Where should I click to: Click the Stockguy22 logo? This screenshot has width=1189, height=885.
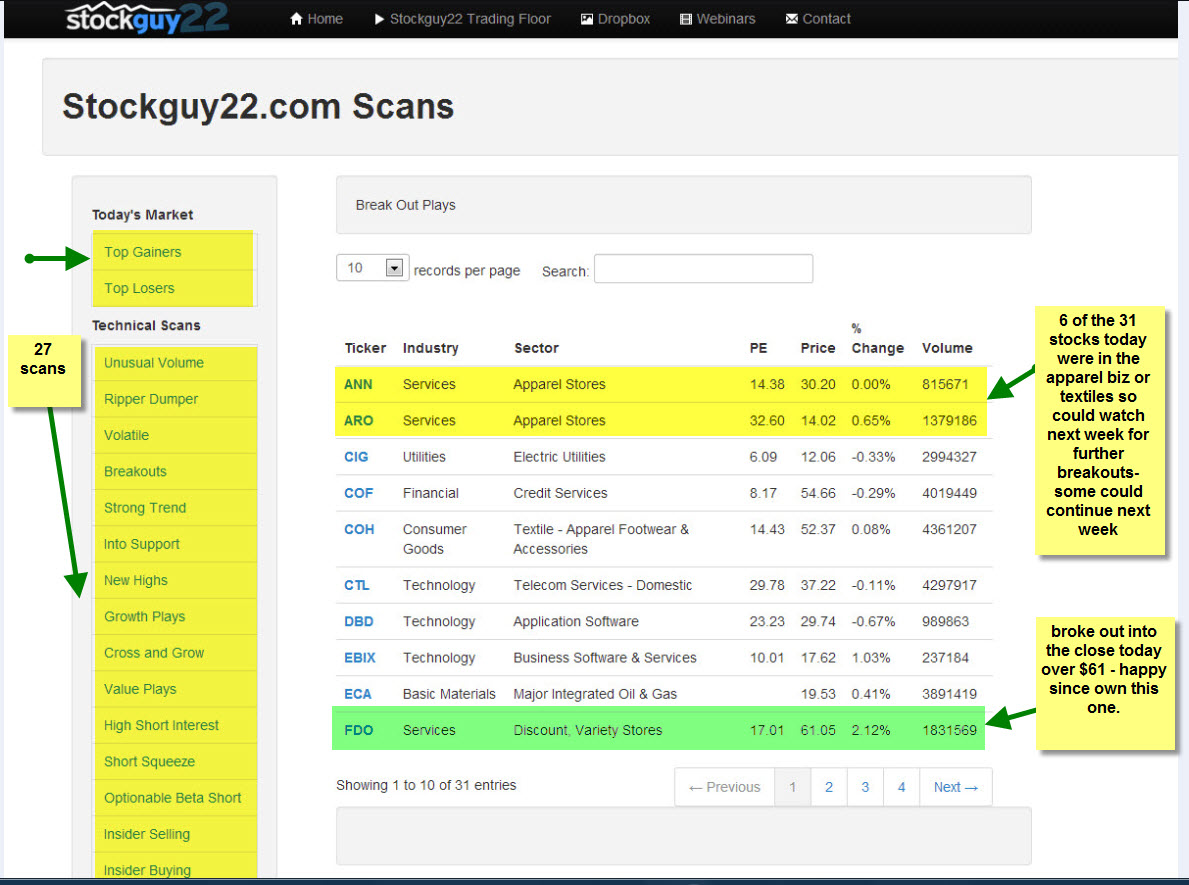coord(147,18)
